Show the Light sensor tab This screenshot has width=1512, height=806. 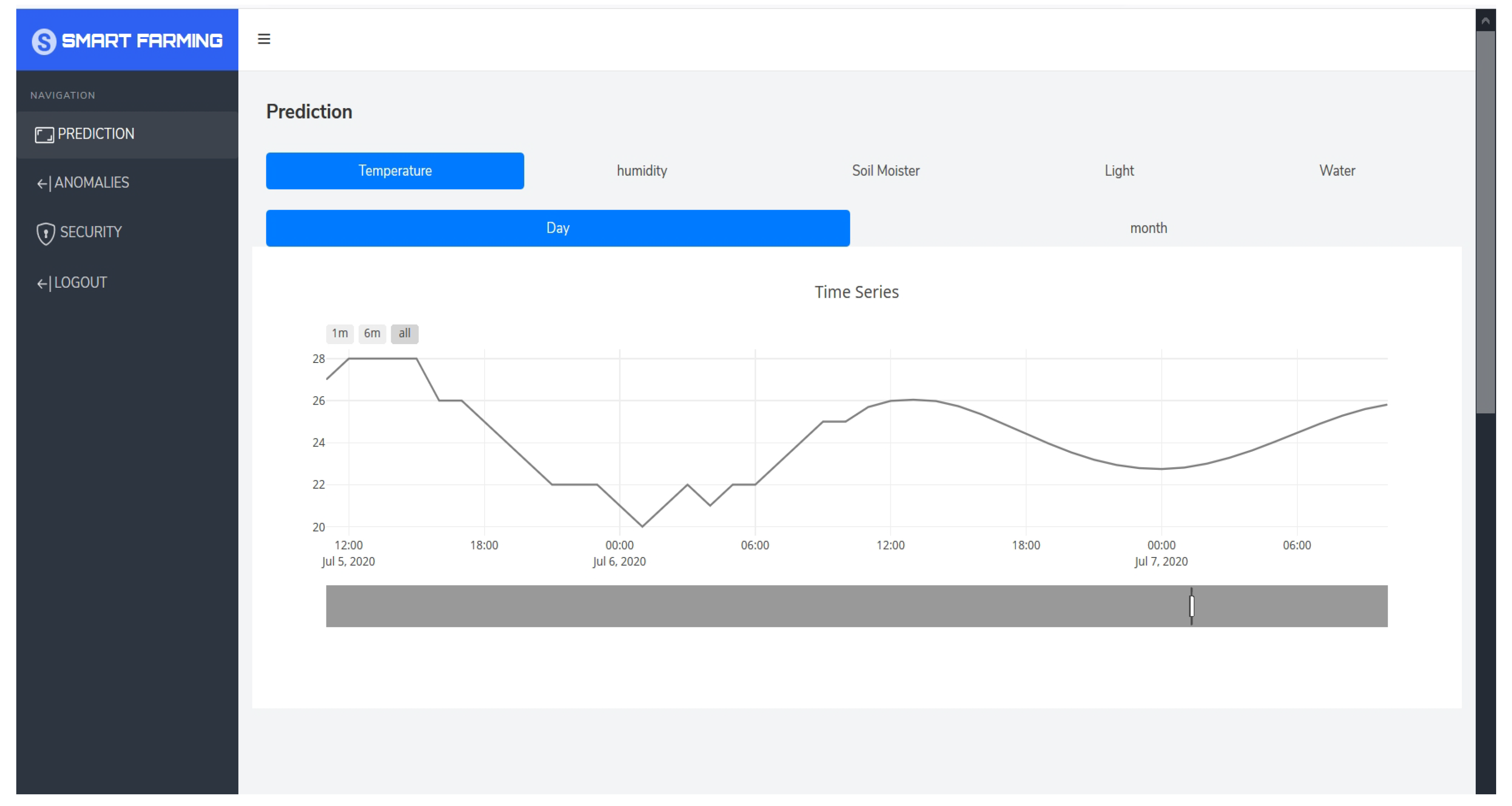point(1119,171)
